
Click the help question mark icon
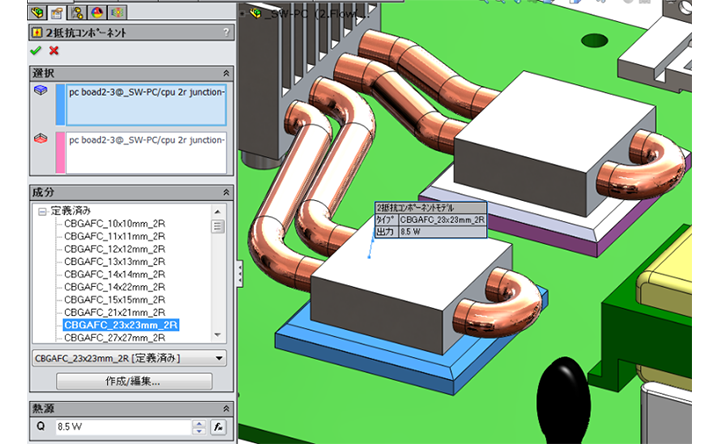(226, 32)
